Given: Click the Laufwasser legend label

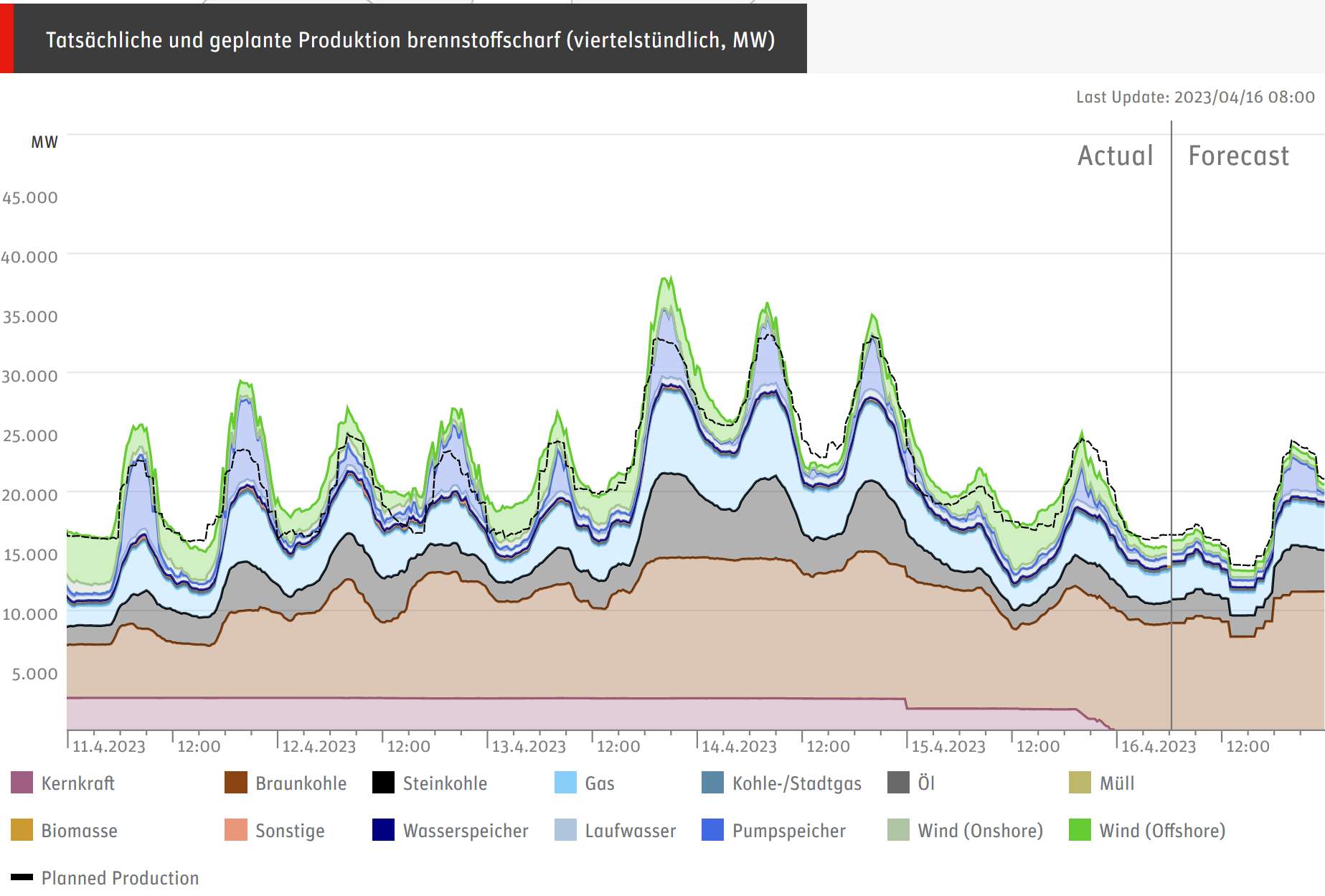Looking at the screenshot, I should click(x=631, y=831).
